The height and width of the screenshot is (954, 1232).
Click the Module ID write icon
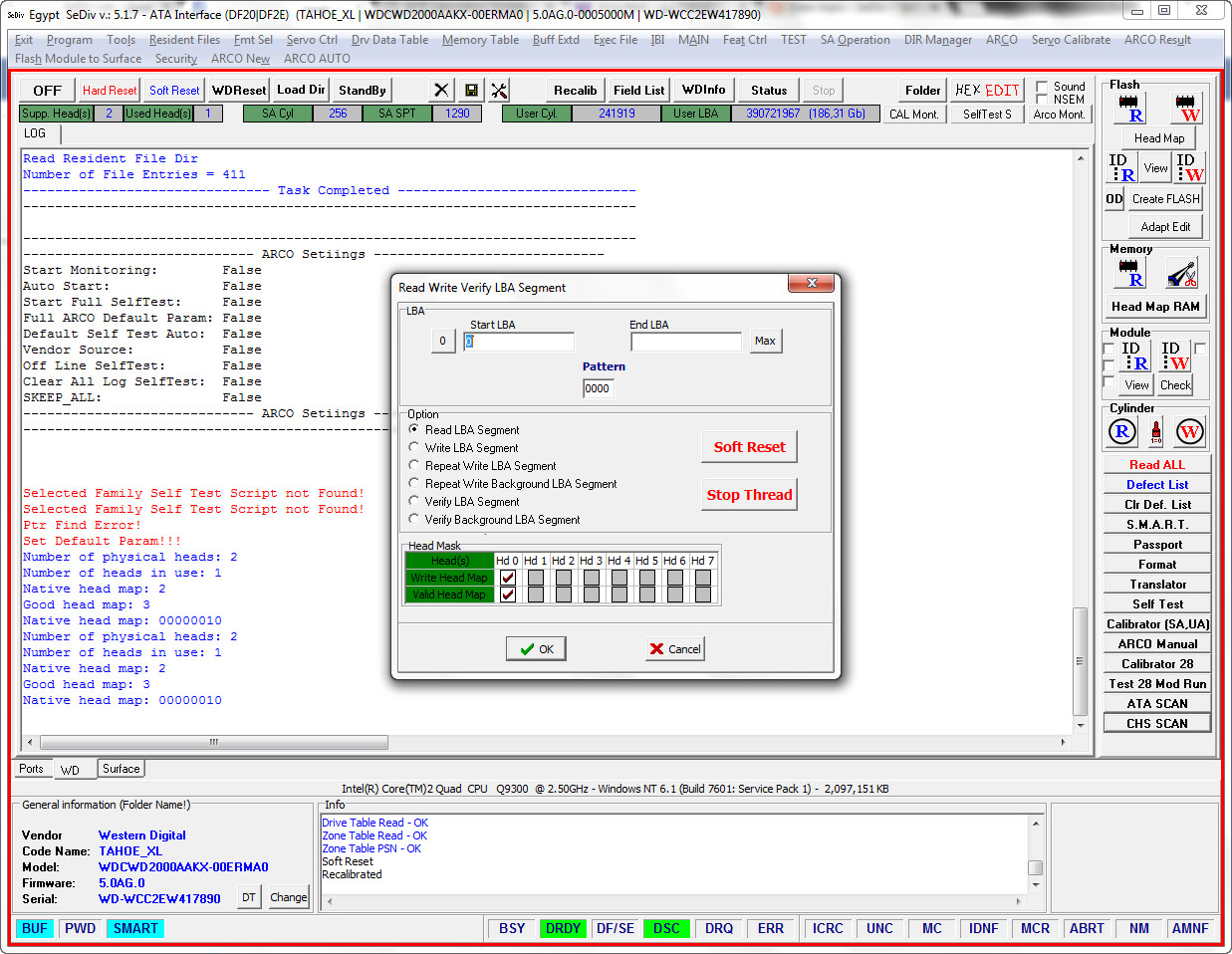click(1175, 357)
